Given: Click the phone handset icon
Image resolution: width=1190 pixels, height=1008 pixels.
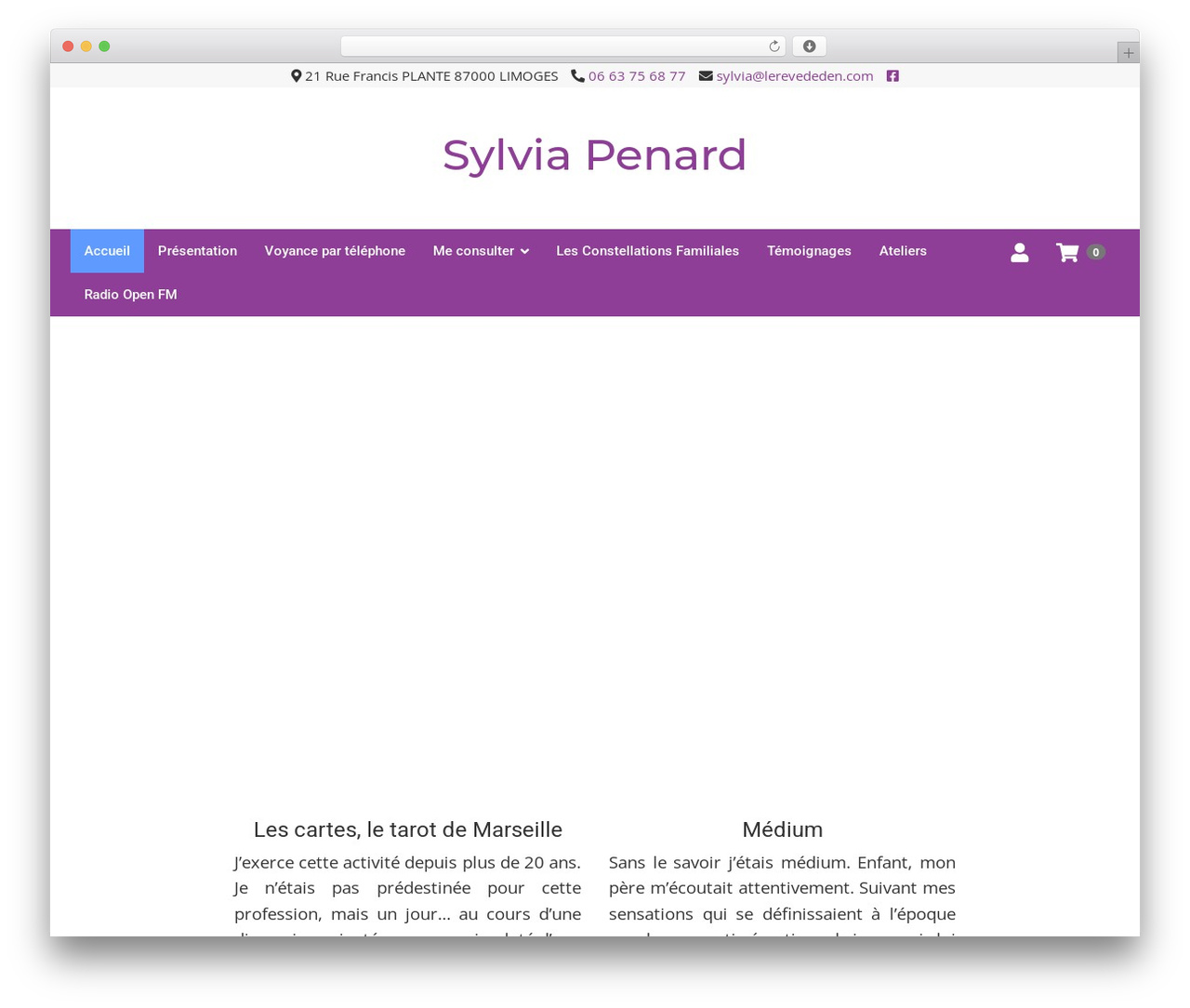Looking at the screenshot, I should click(577, 76).
